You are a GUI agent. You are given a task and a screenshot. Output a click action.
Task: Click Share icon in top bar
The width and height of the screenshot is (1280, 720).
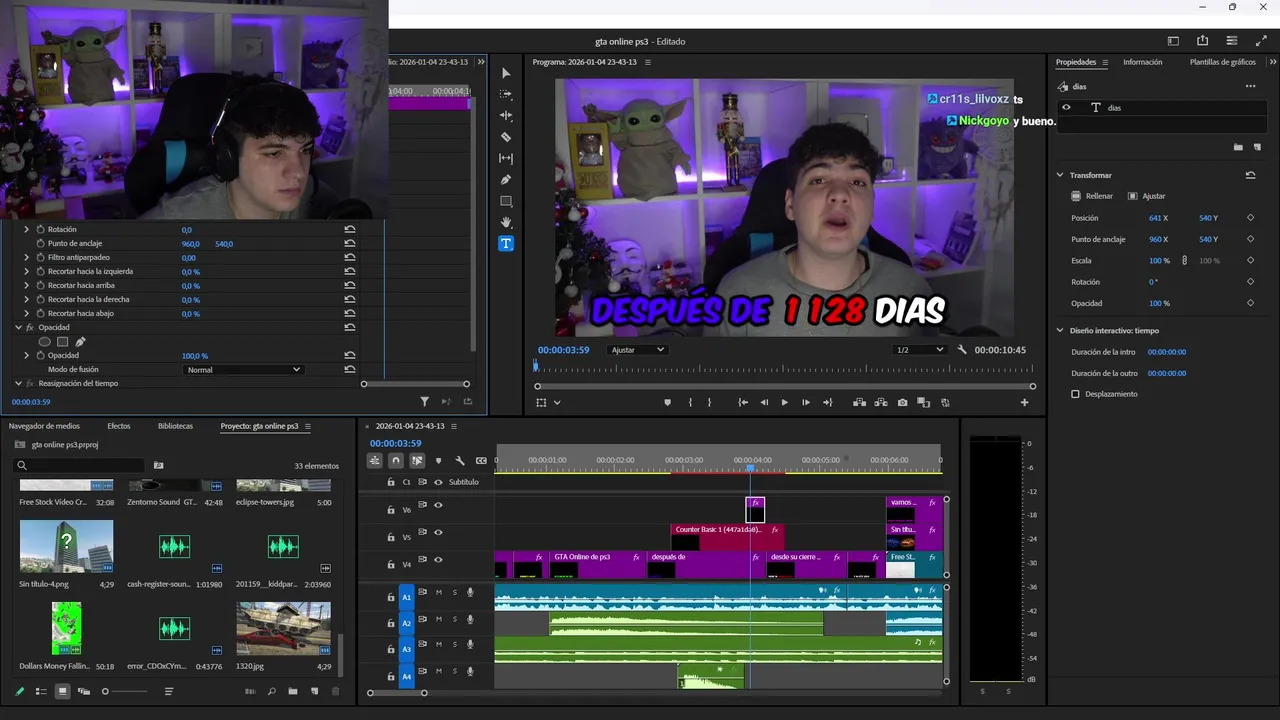point(1202,41)
